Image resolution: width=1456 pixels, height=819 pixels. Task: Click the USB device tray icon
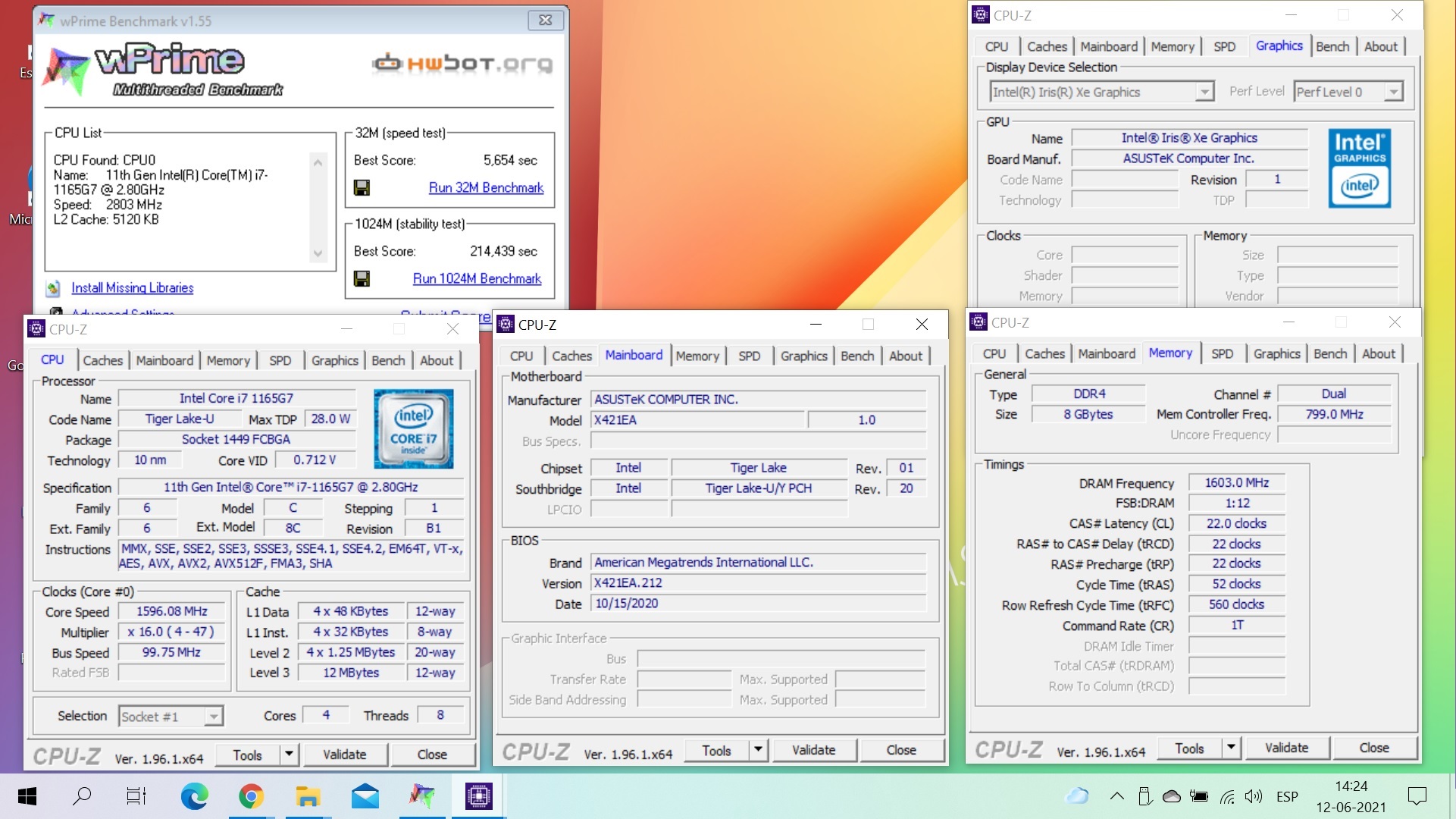coord(1144,796)
